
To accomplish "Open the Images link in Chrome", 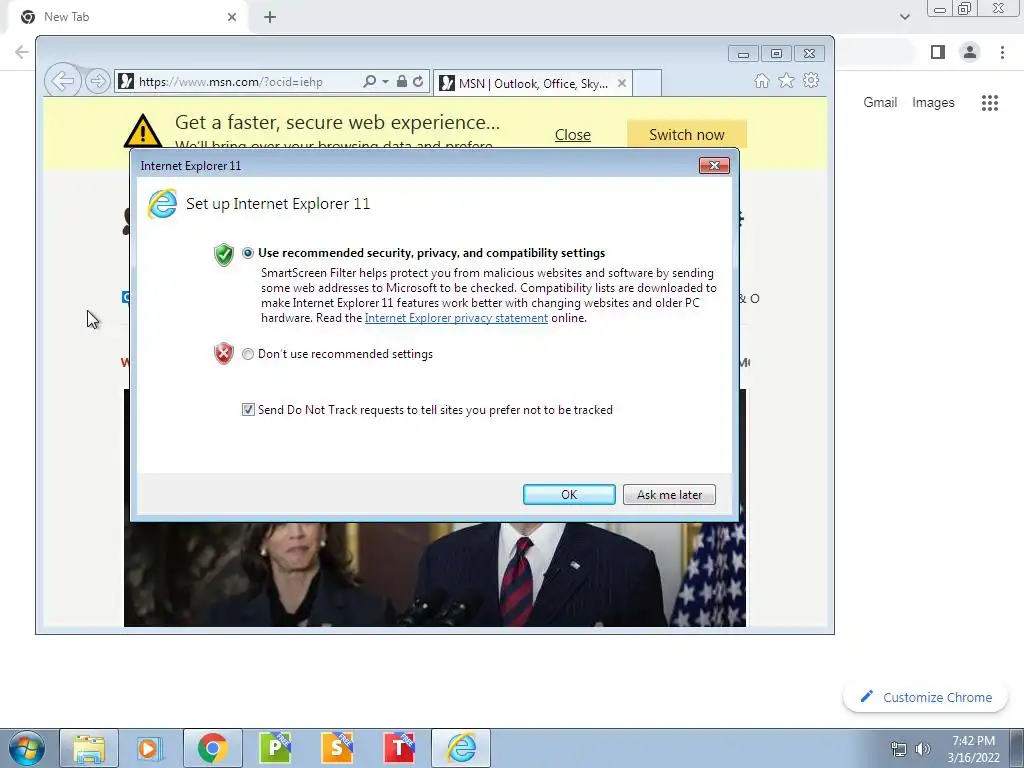I will (x=933, y=103).
